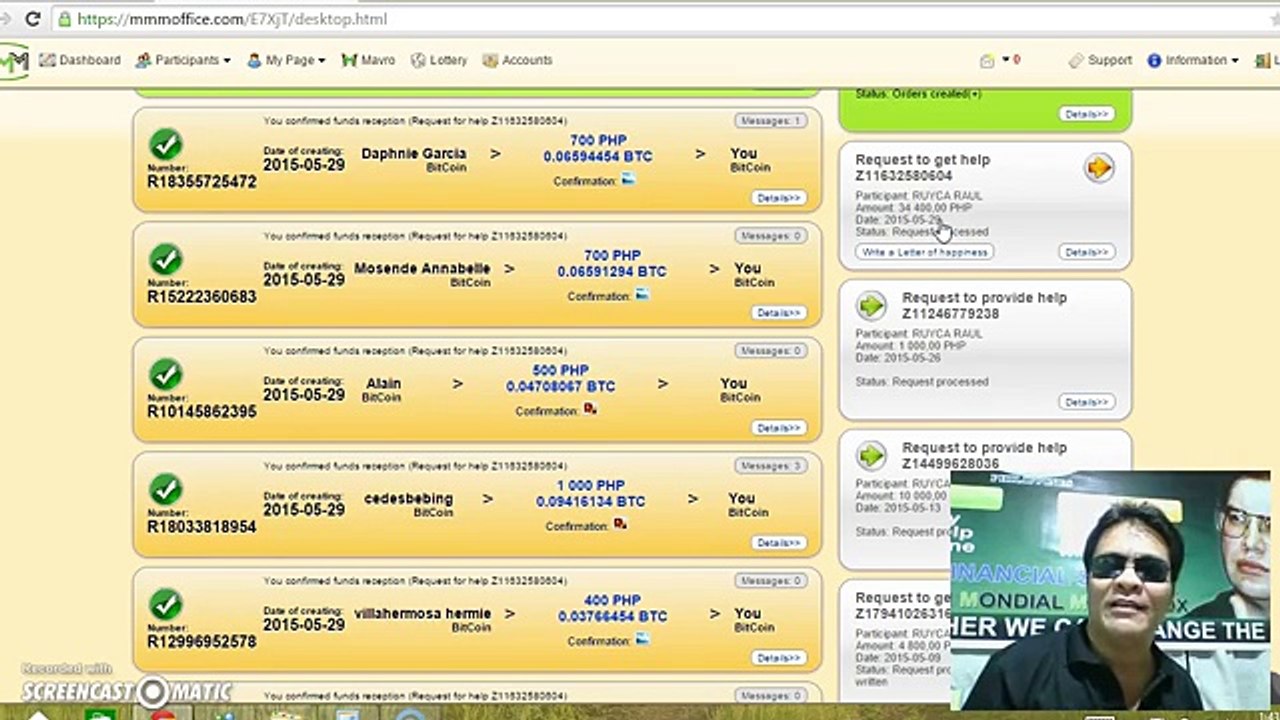
Task: View Details for request Z11246779238
Action: pyautogui.click(x=1086, y=402)
